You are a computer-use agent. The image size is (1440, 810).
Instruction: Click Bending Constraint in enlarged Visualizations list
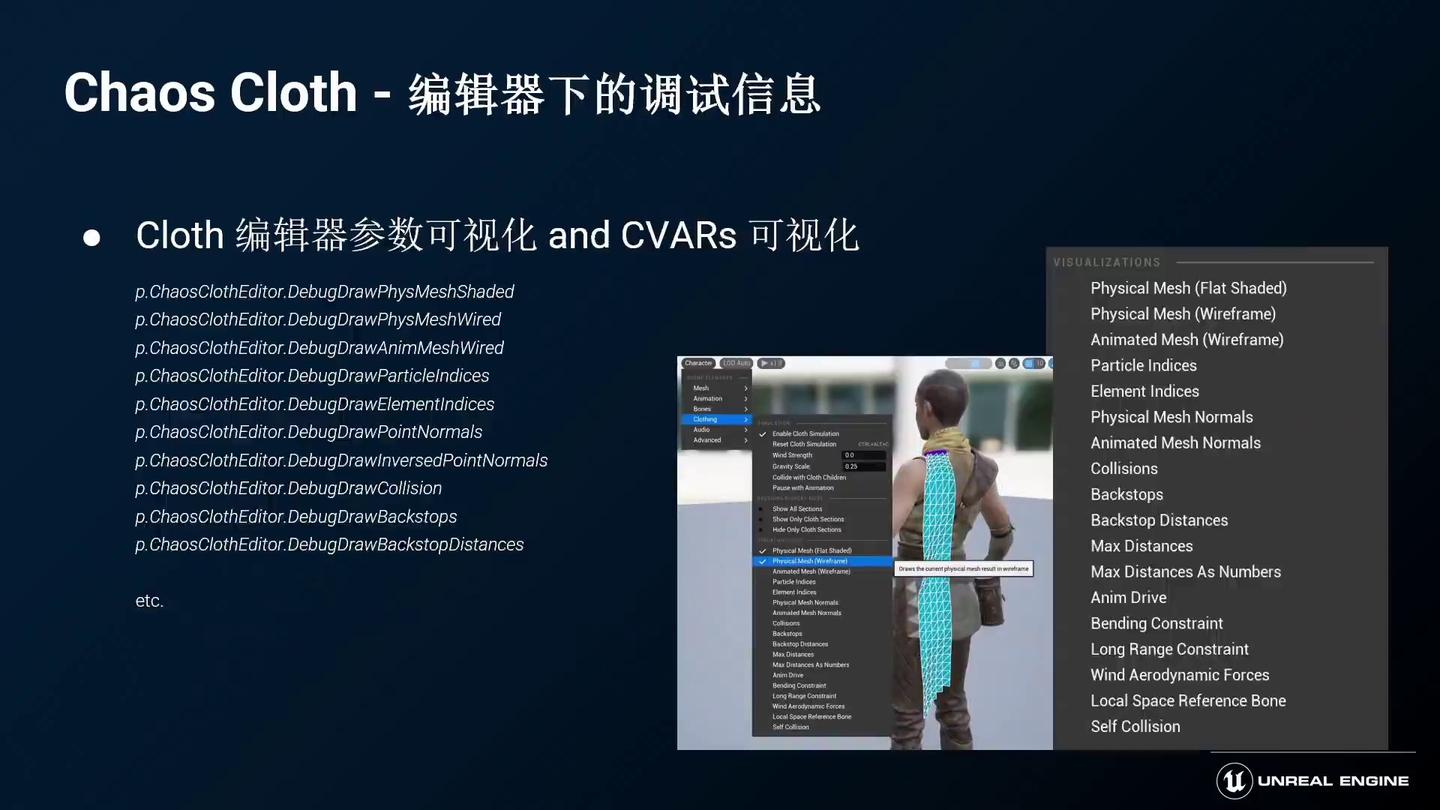click(1156, 624)
